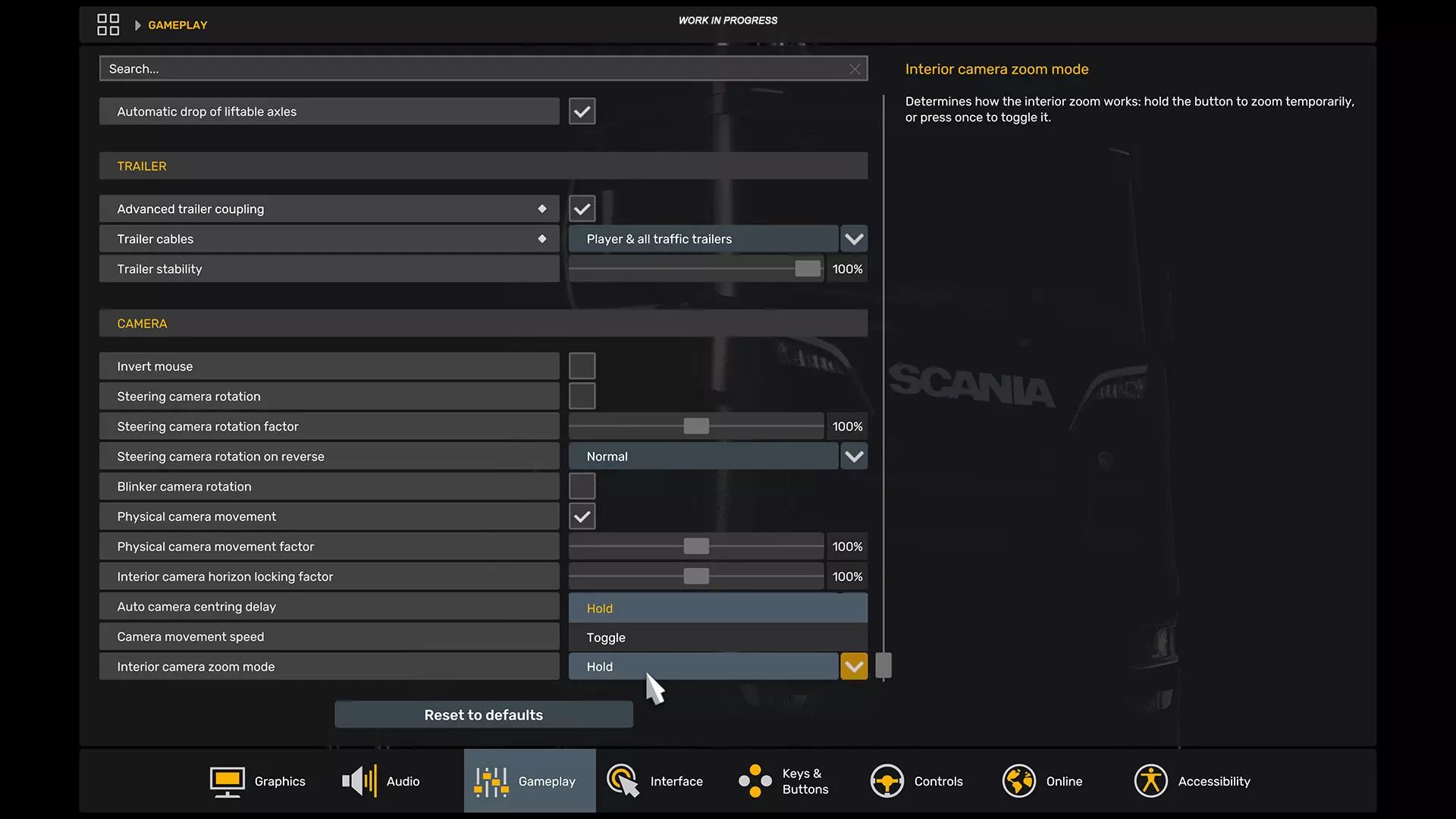Click the Trailer stability slider handle
The image size is (1456, 819).
808,269
